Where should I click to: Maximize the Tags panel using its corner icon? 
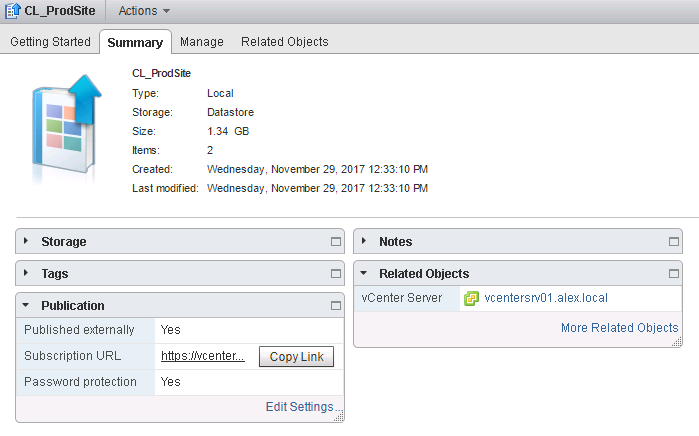336,274
